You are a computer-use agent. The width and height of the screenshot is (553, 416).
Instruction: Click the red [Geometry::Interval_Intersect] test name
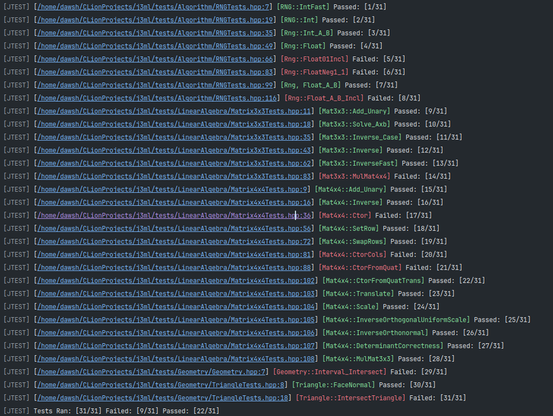coord(329,372)
